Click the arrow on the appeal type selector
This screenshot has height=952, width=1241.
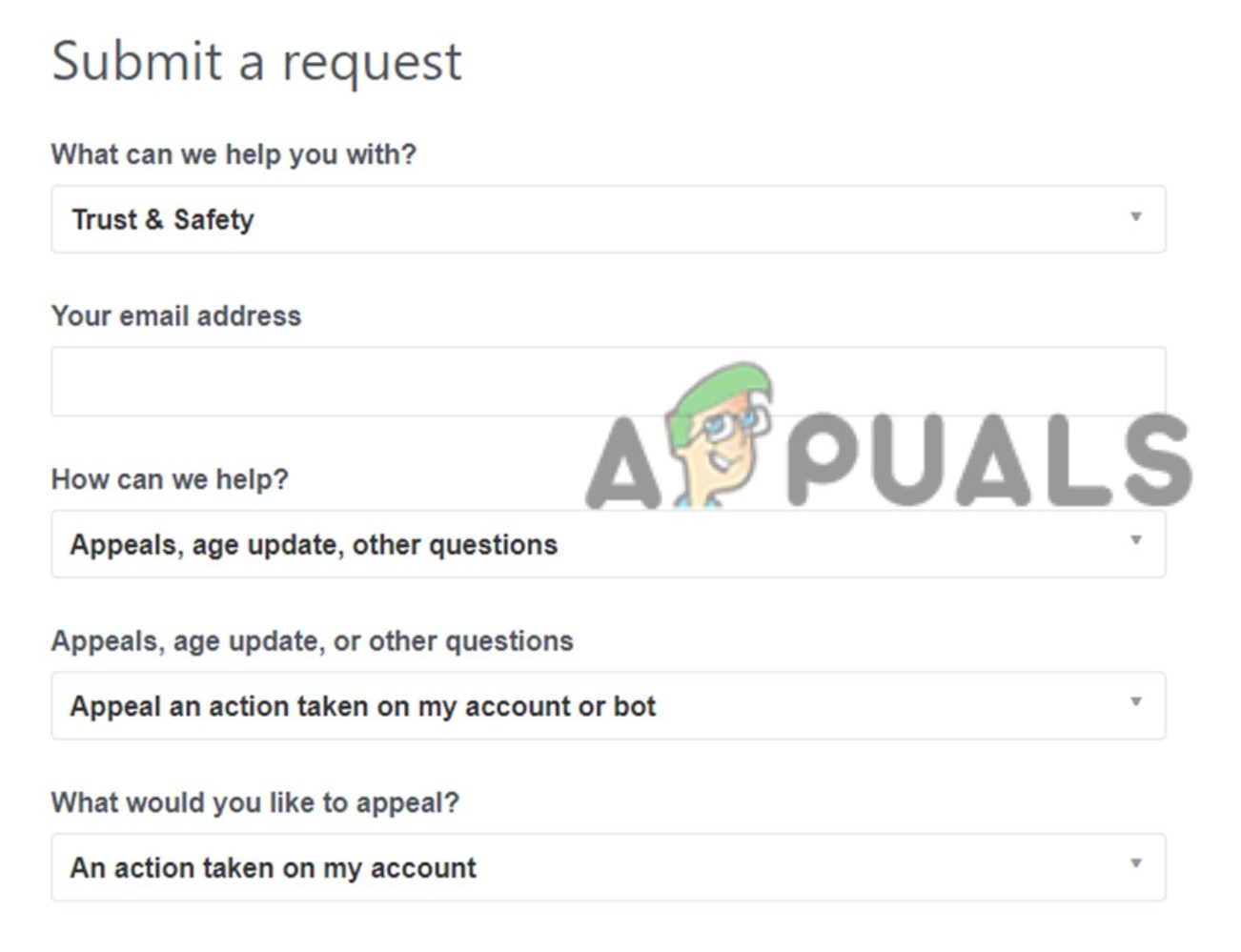(x=1134, y=705)
